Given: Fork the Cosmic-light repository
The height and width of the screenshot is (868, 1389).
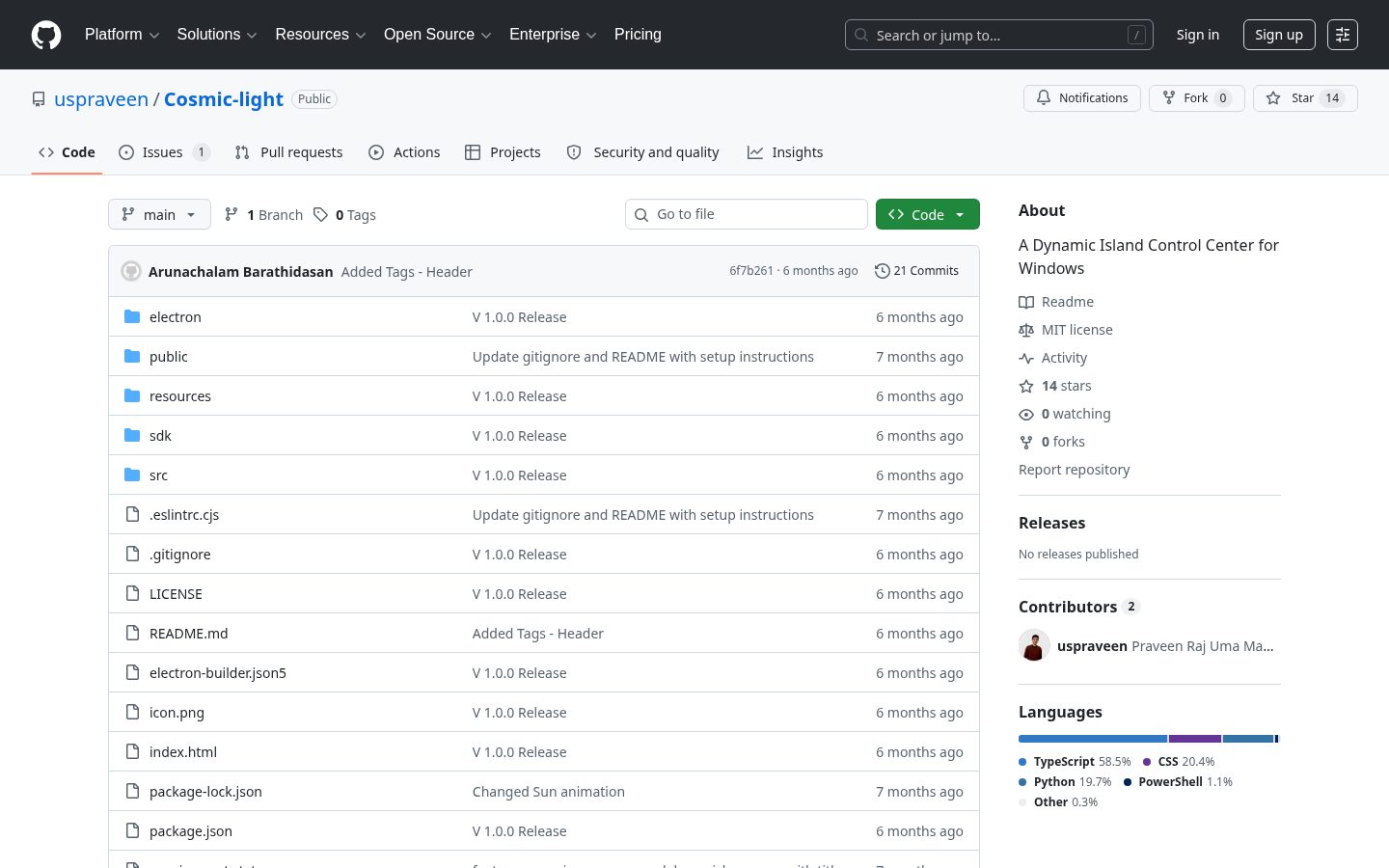Looking at the screenshot, I should click(x=1197, y=98).
